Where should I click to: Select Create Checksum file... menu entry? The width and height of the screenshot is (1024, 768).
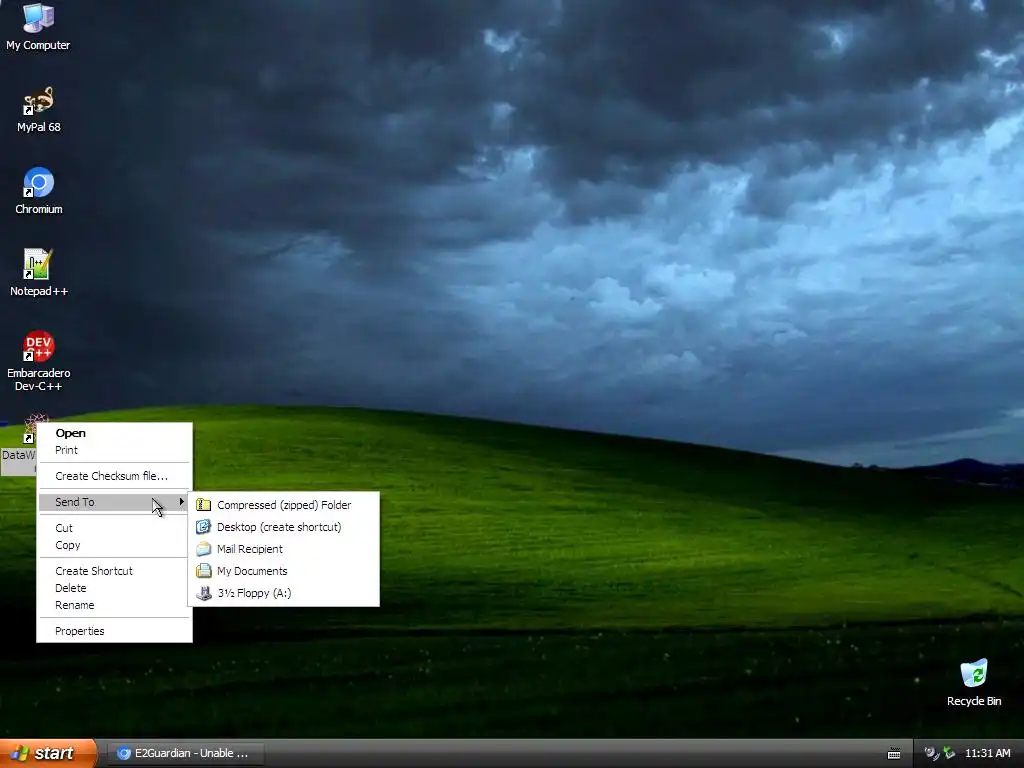pos(114,476)
